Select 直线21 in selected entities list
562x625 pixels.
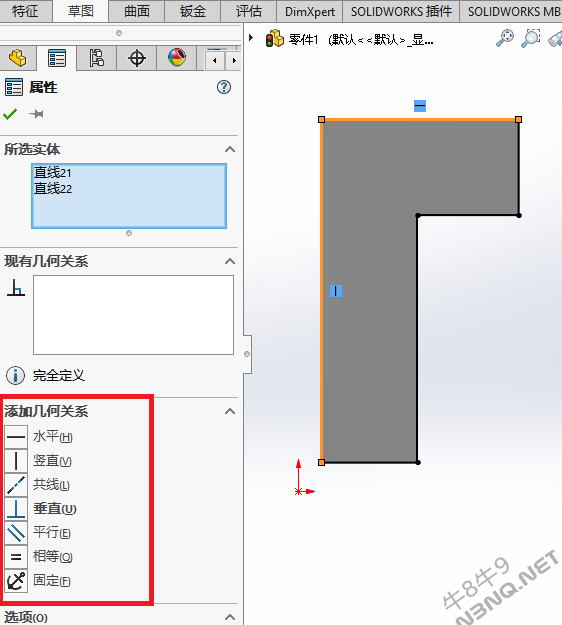(53, 173)
